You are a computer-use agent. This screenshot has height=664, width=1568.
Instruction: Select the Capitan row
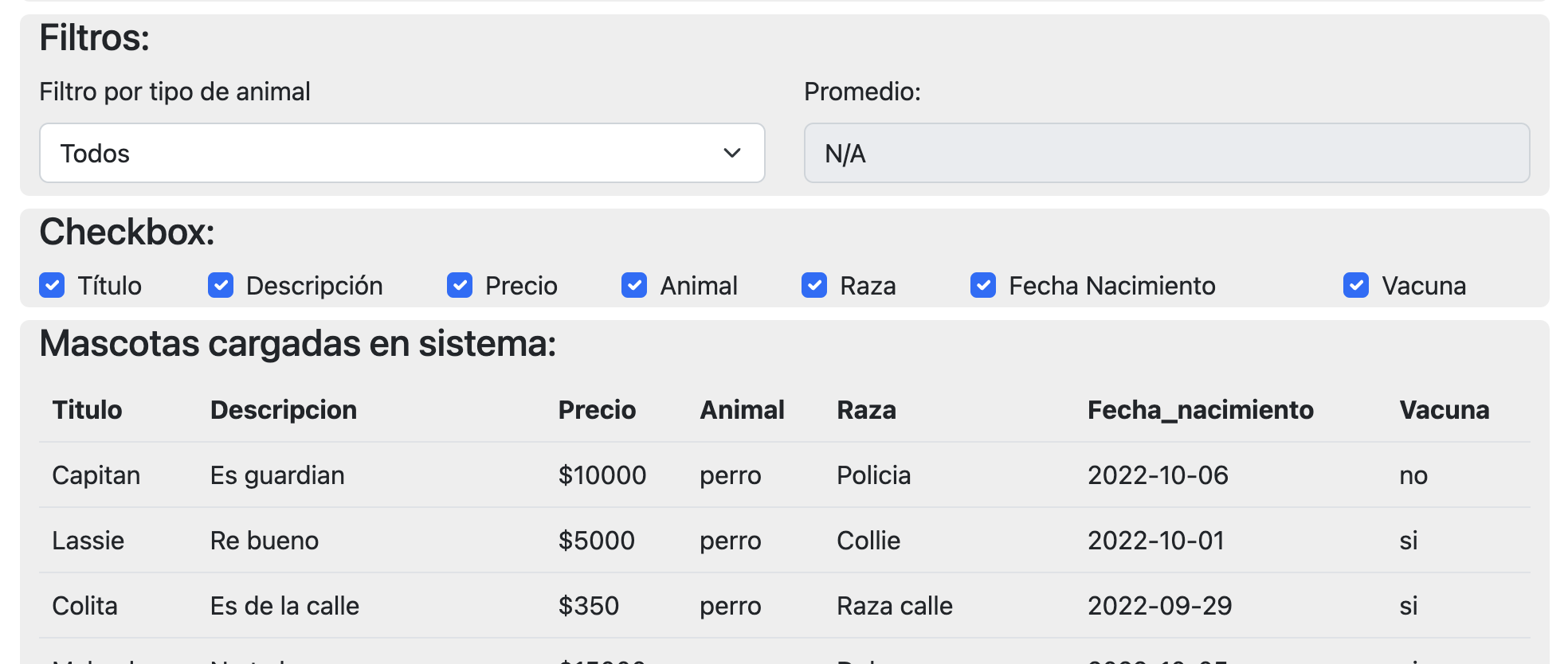tap(96, 475)
